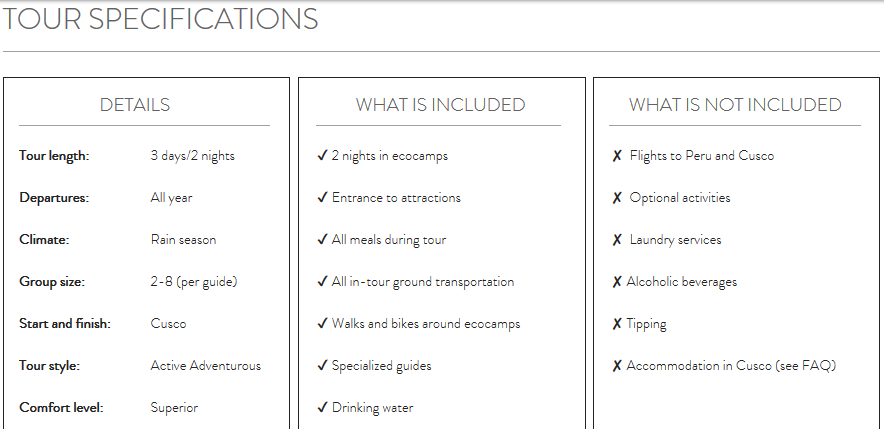Viewport: 884px width, 429px height.
Task: Click the Accommodation in Cusco (see FAQ) text
Action: click(x=731, y=366)
